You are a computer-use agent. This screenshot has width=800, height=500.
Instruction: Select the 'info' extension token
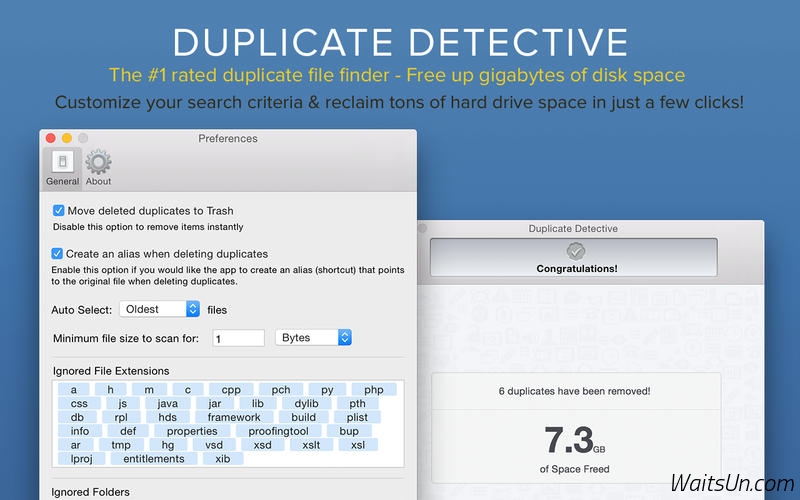tap(80, 431)
